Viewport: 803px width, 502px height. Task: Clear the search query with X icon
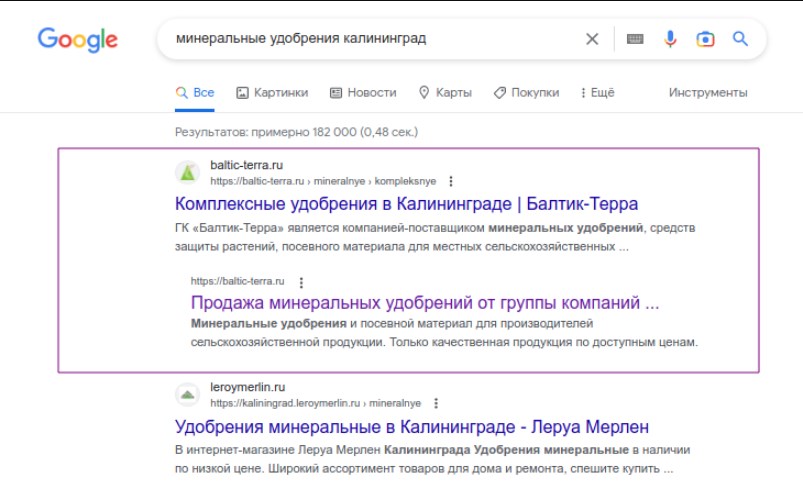click(x=592, y=39)
